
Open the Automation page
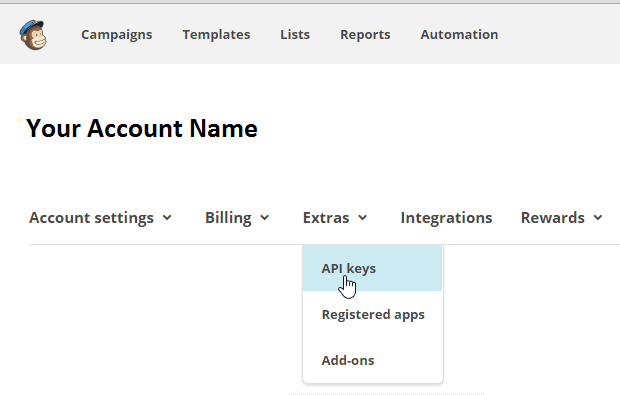[459, 35]
